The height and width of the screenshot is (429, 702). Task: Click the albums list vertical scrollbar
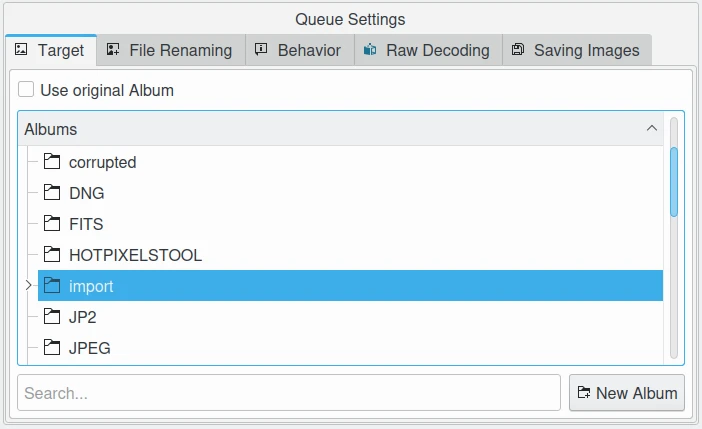coord(674,180)
